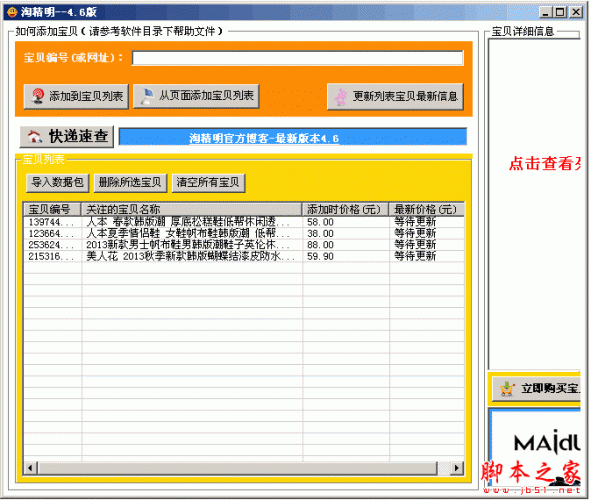The height and width of the screenshot is (500, 591).
Task: Click the 添加到宝贝列表 button icon
Action: [37, 96]
